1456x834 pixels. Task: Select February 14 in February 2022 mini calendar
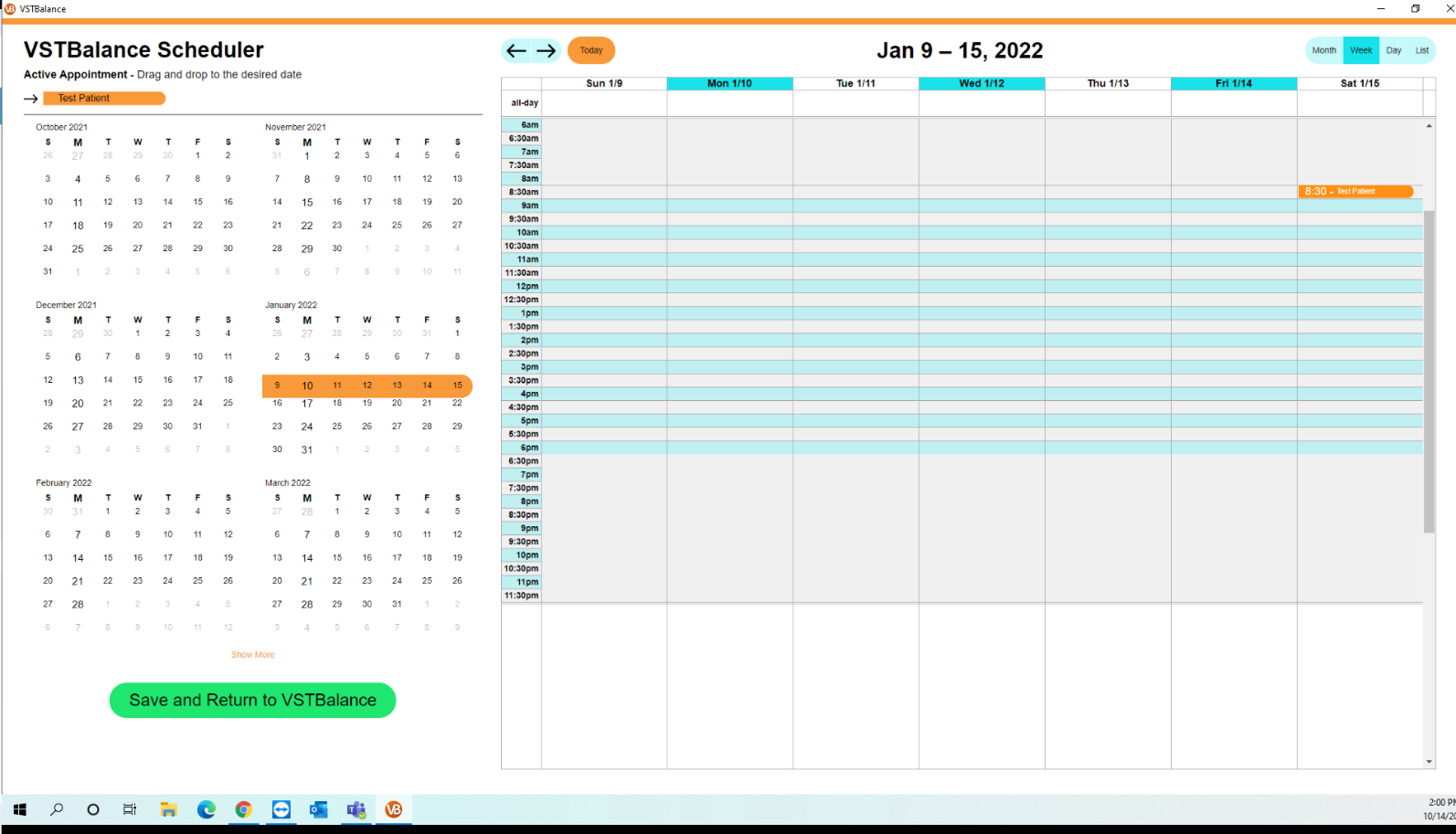tap(78, 558)
